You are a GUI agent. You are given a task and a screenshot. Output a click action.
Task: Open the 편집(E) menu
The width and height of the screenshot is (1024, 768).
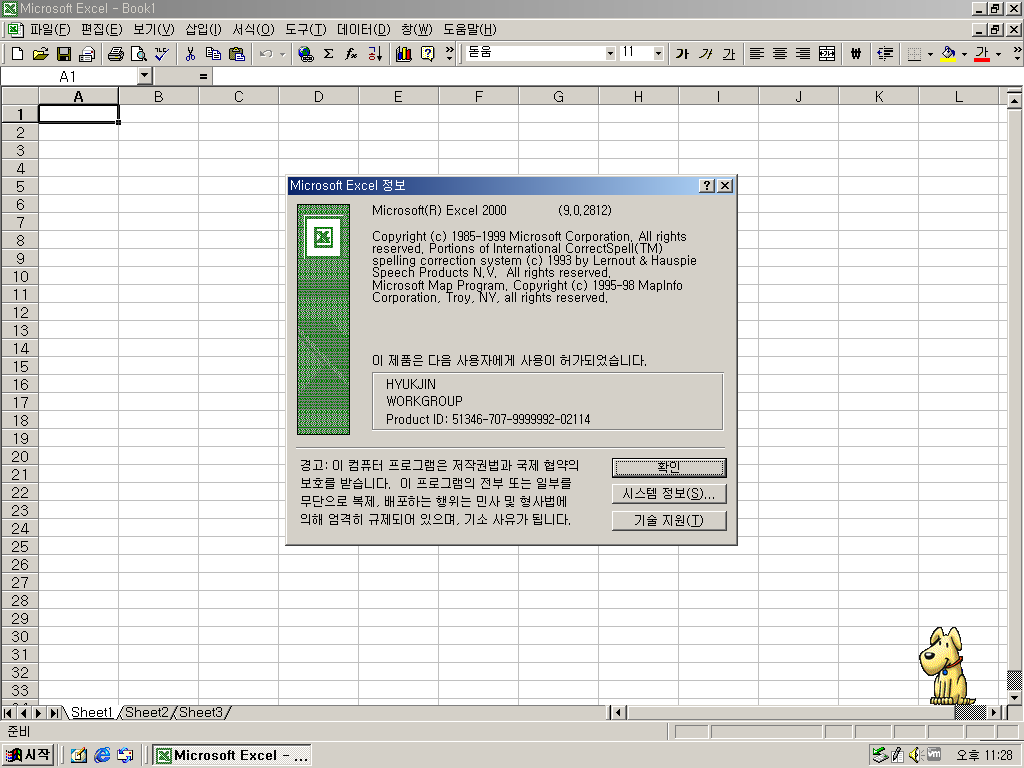point(101,29)
